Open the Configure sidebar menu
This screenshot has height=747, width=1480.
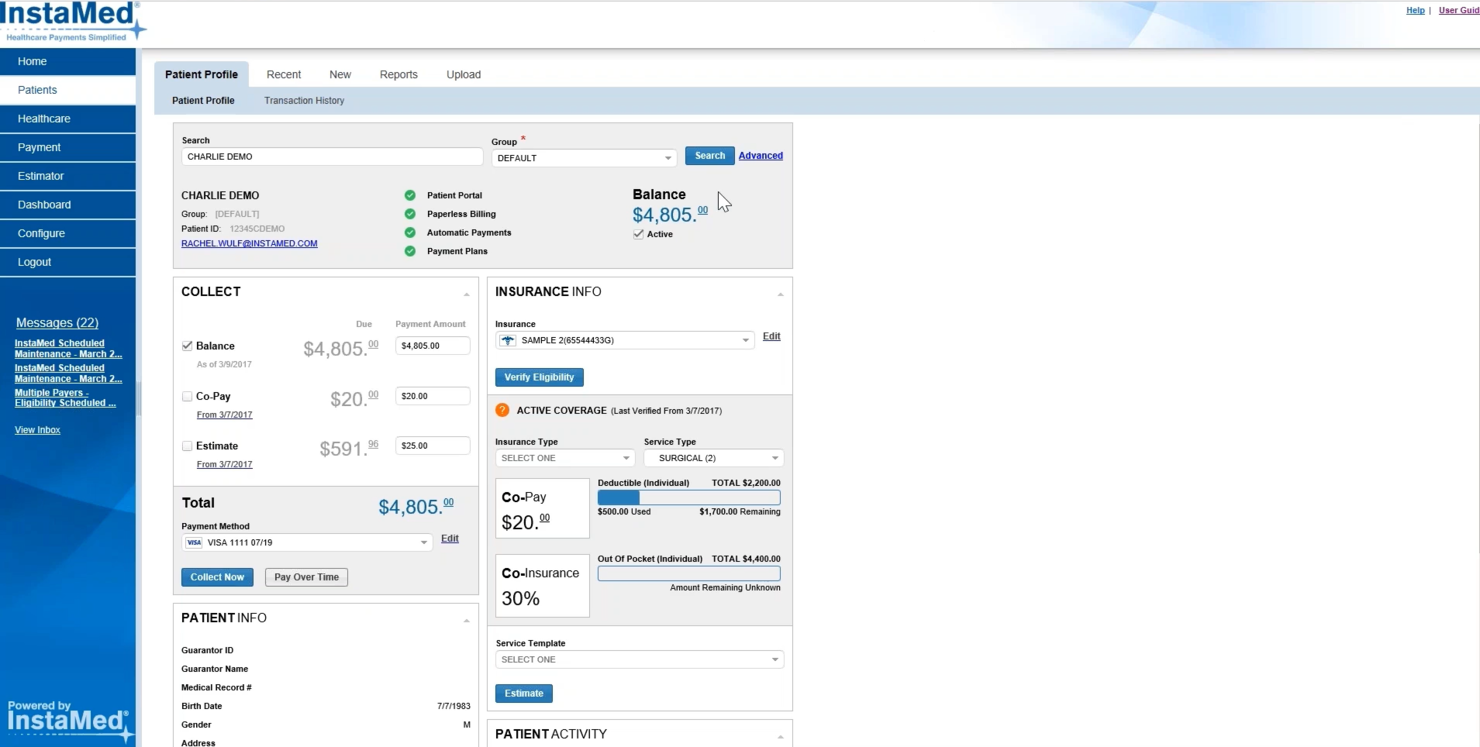point(68,233)
